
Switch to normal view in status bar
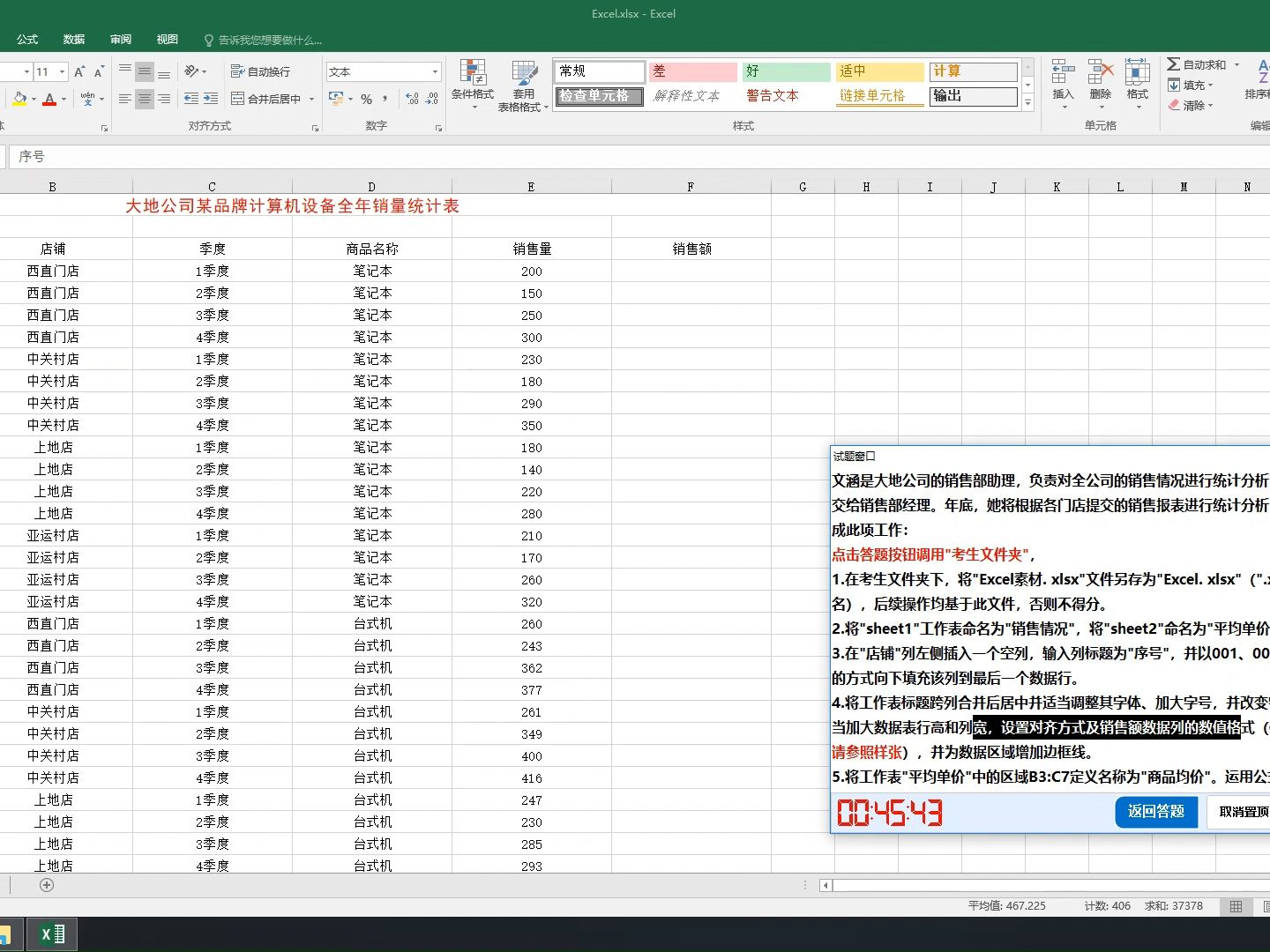[1236, 906]
